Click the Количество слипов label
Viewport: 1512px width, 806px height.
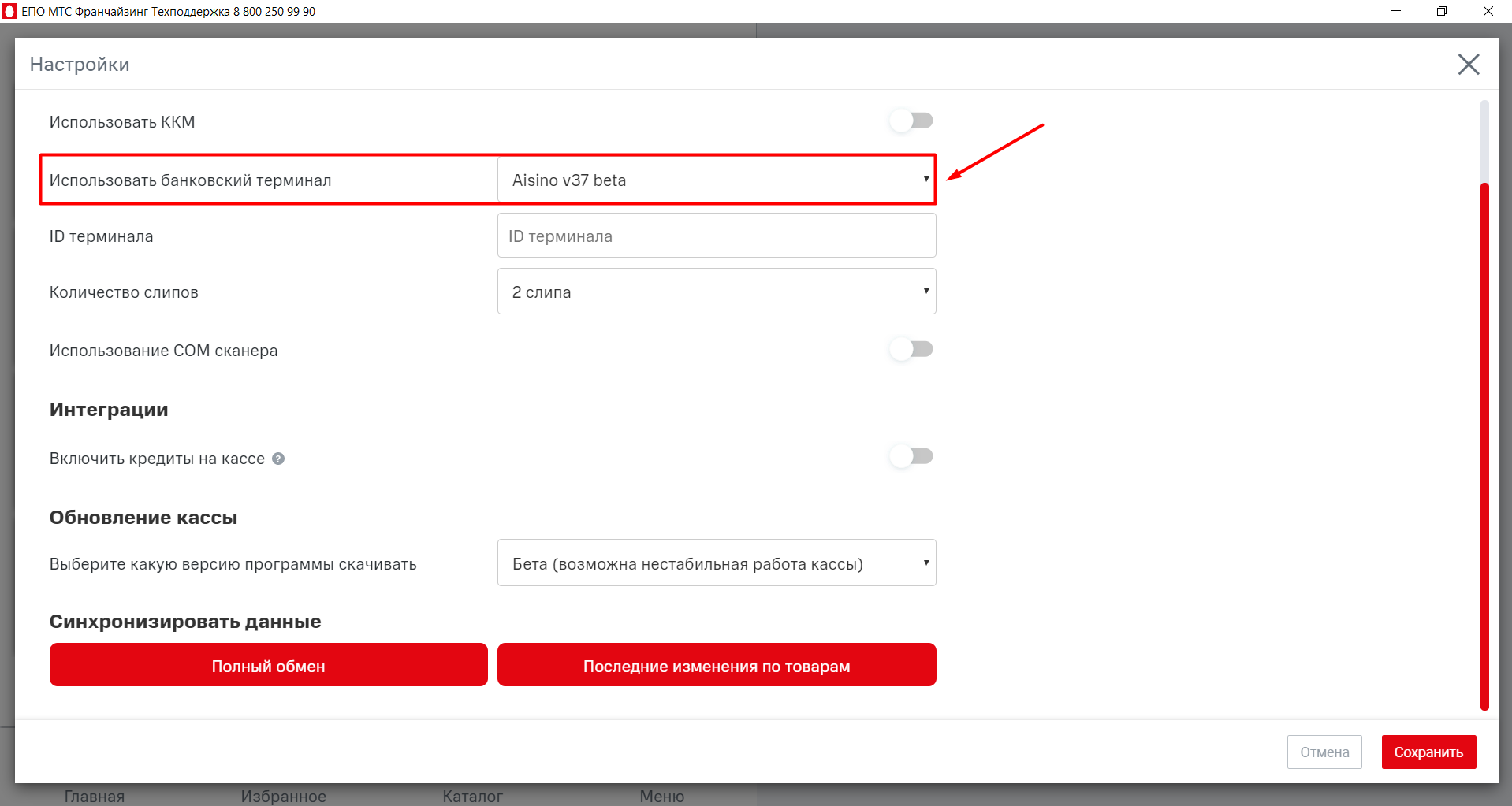[124, 292]
